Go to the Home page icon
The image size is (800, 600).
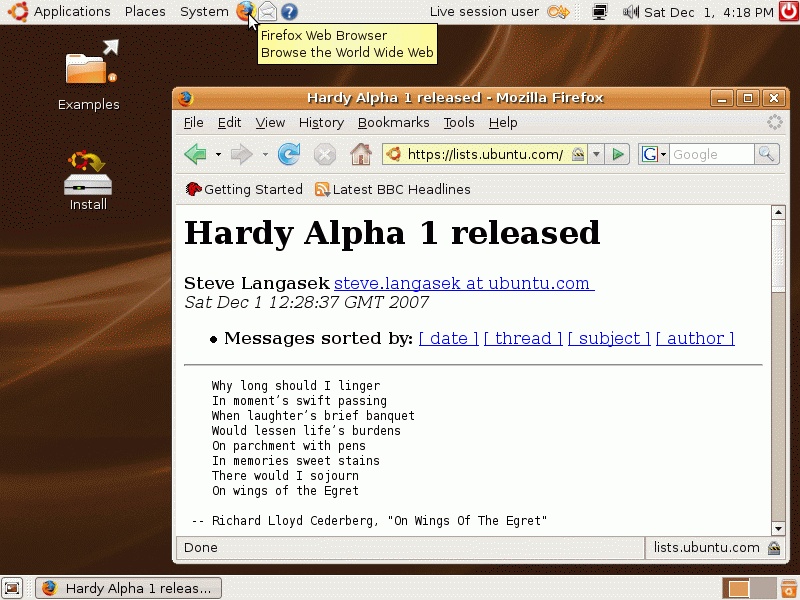[360, 154]
